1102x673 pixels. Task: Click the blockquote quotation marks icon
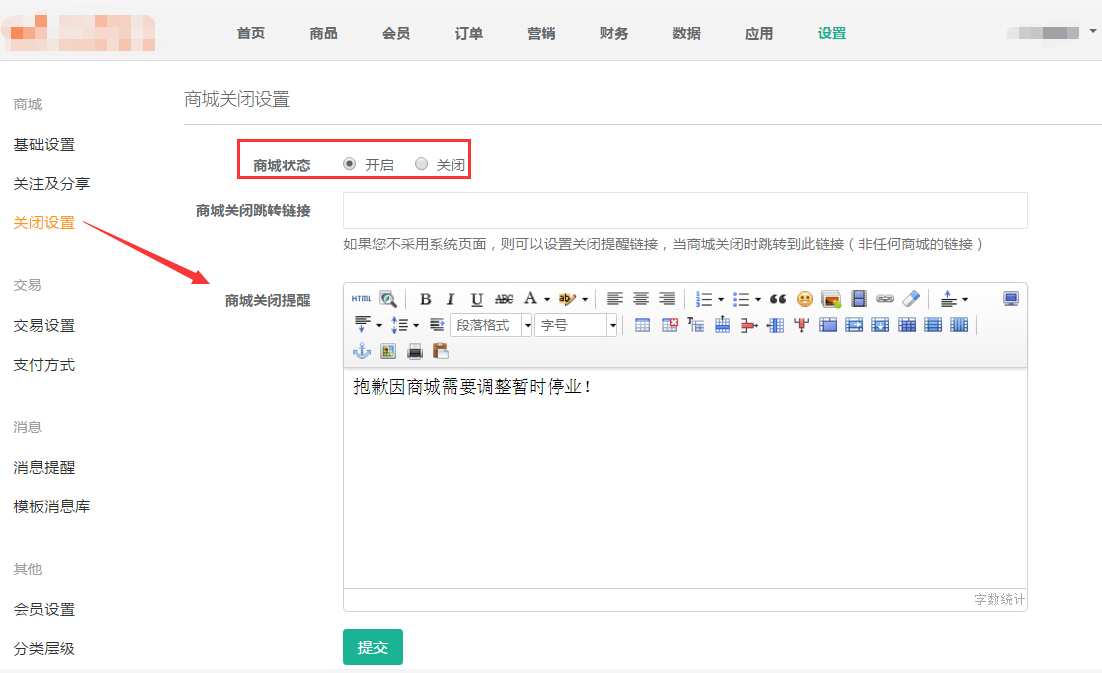click(x=778, y=299)
